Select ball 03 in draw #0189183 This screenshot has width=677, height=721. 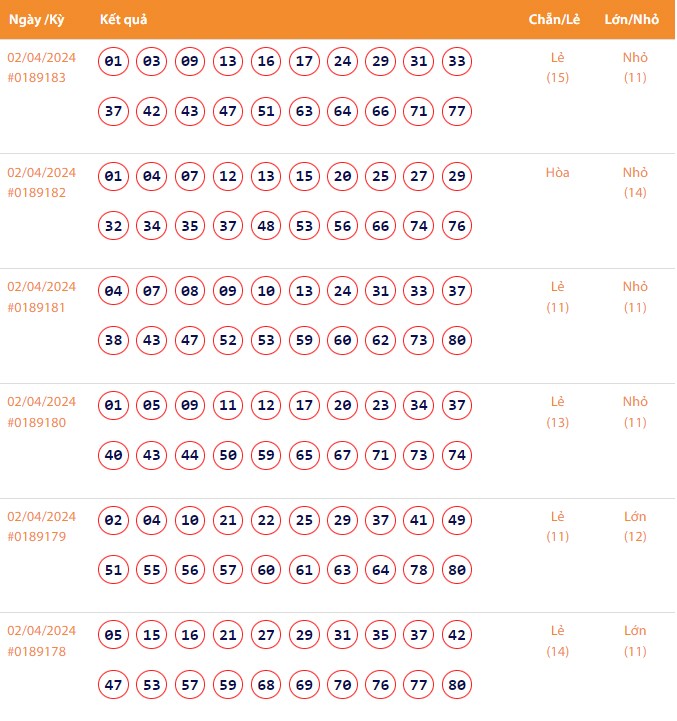pos(152,62)
